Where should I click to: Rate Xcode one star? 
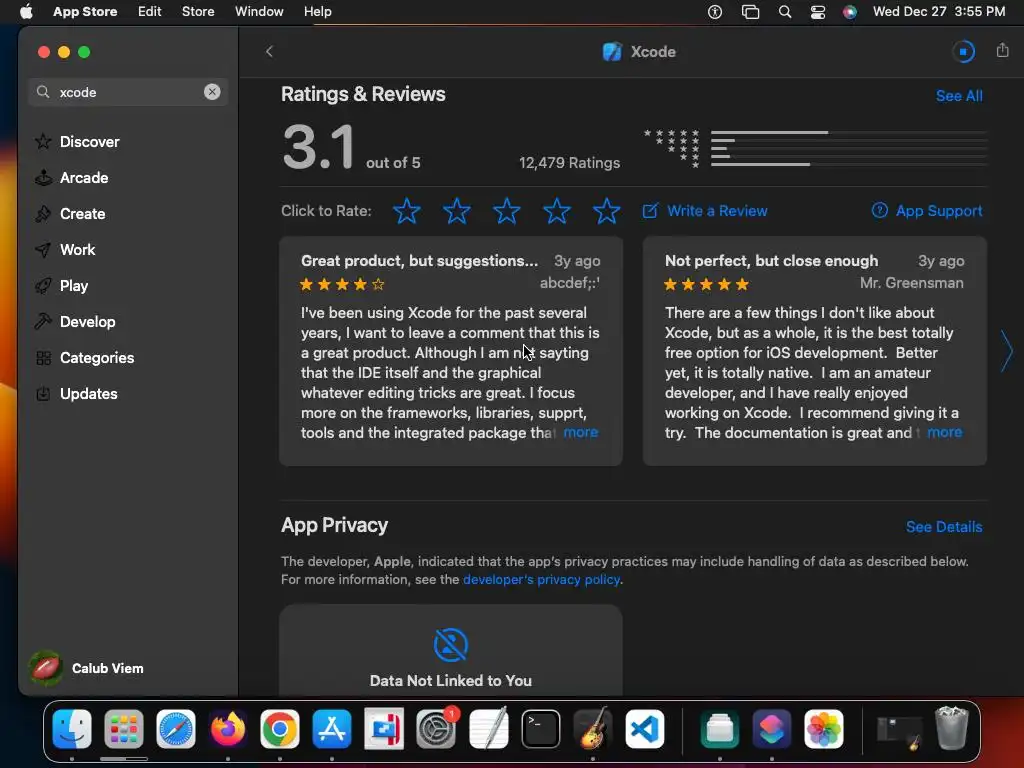[407, 211]
